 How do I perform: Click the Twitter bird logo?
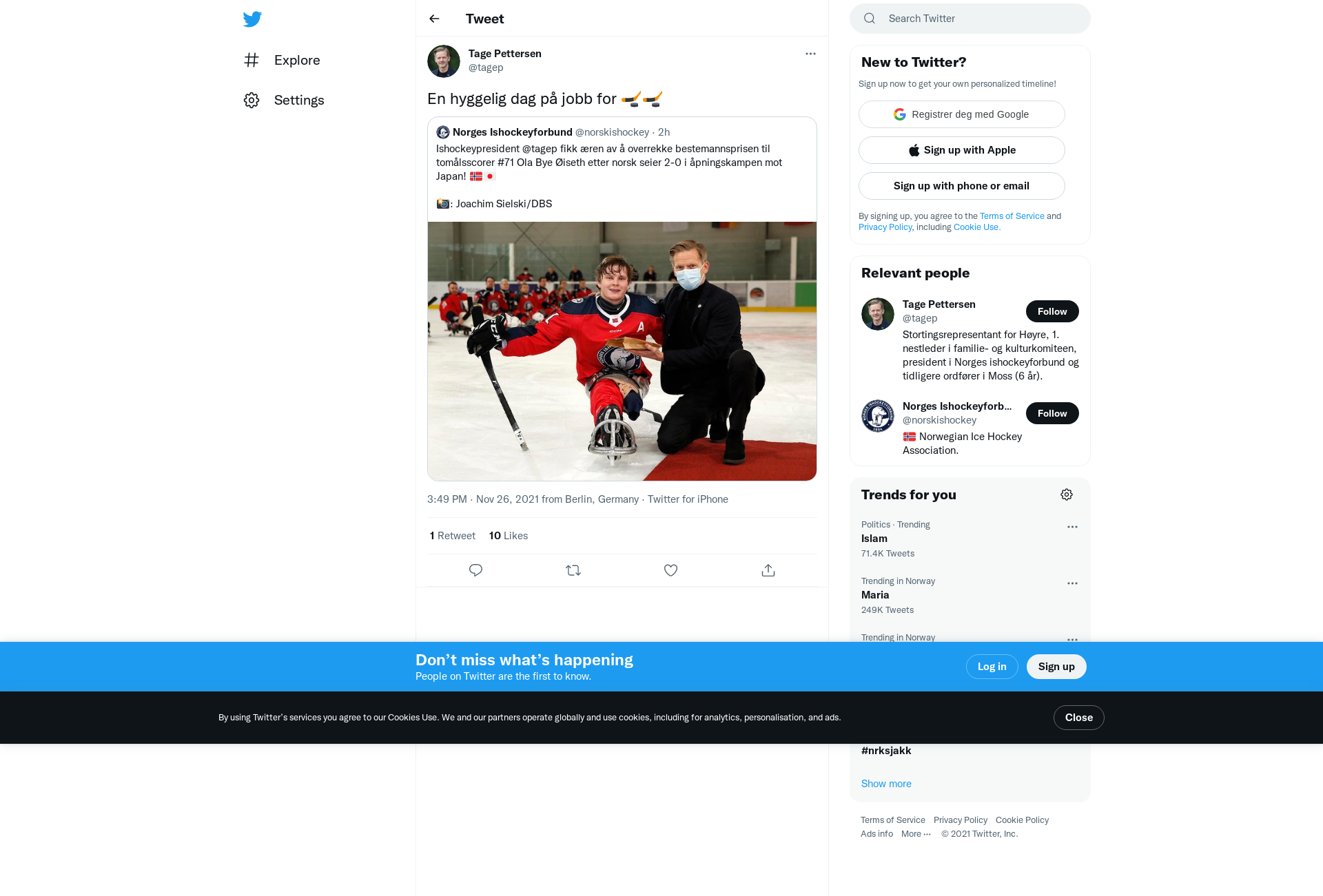[x=252, y=19]
